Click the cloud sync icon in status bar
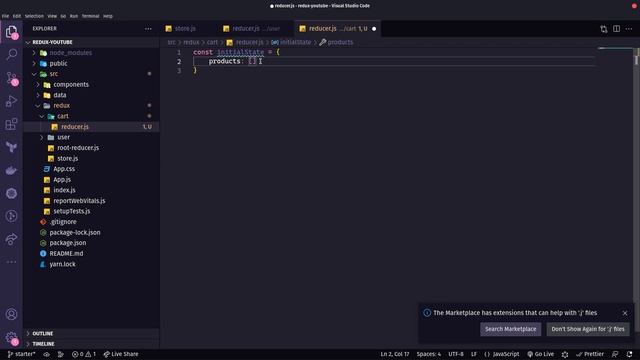Image resolution: width=640 pixels, height=360 pixels. pos(47,354)
